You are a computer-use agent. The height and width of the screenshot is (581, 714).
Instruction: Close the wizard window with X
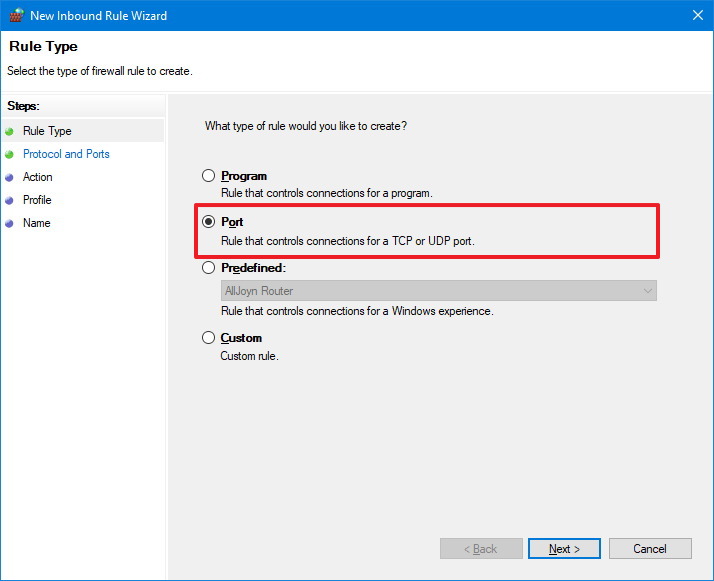click(696, 15)
